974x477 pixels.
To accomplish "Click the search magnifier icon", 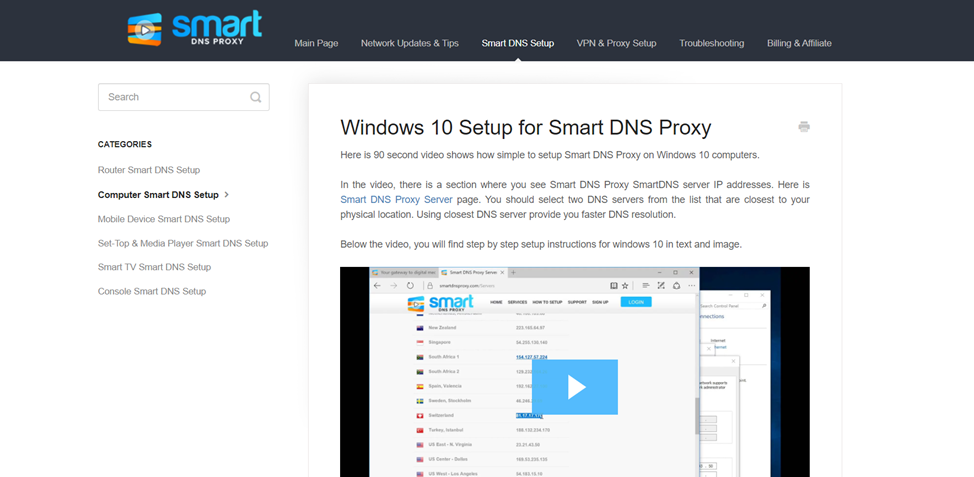I will click(x=255, y=97).
